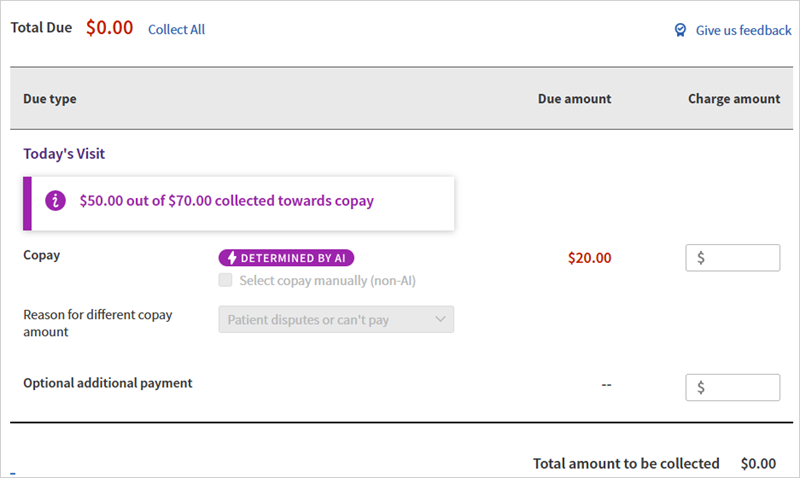Click the feedback ribbon icon
Image resolution: width=800 pixels, height=478 pixels.
point(680,30)
